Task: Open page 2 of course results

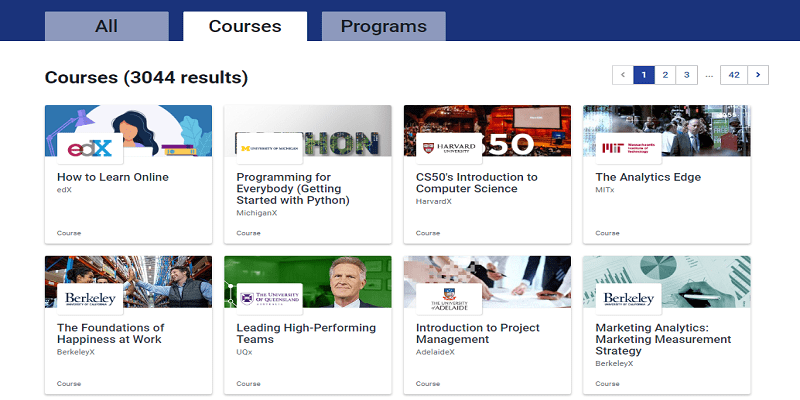Action: pyautogui.click(x=665, y=75)
